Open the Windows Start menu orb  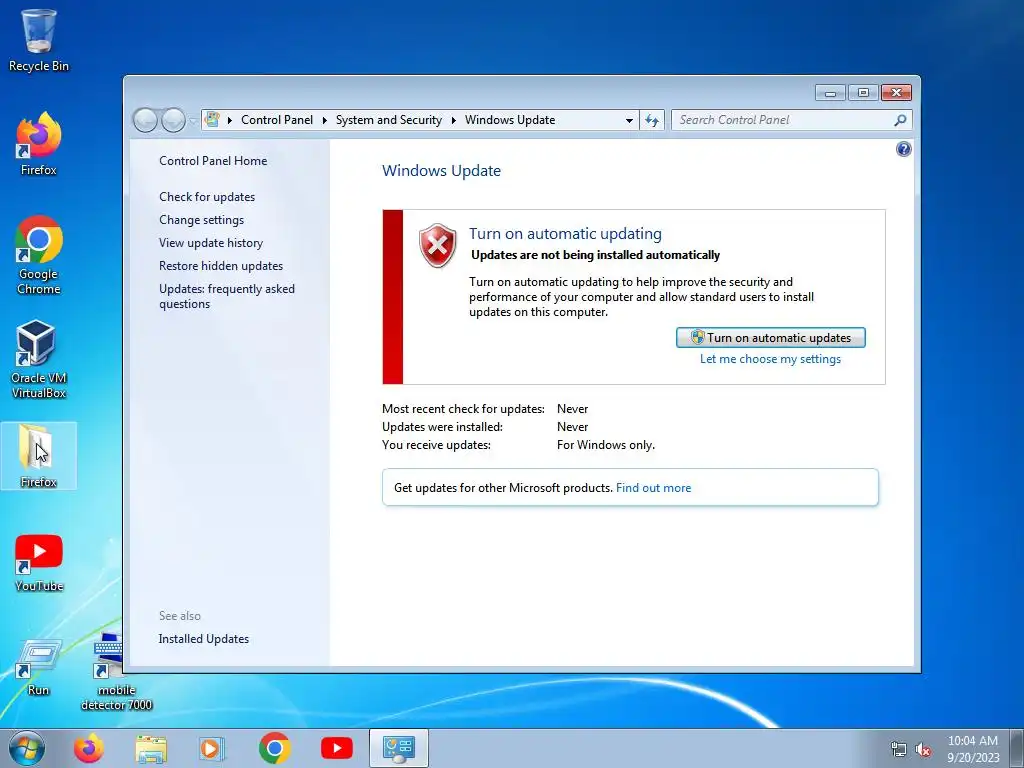pos(27,748)
